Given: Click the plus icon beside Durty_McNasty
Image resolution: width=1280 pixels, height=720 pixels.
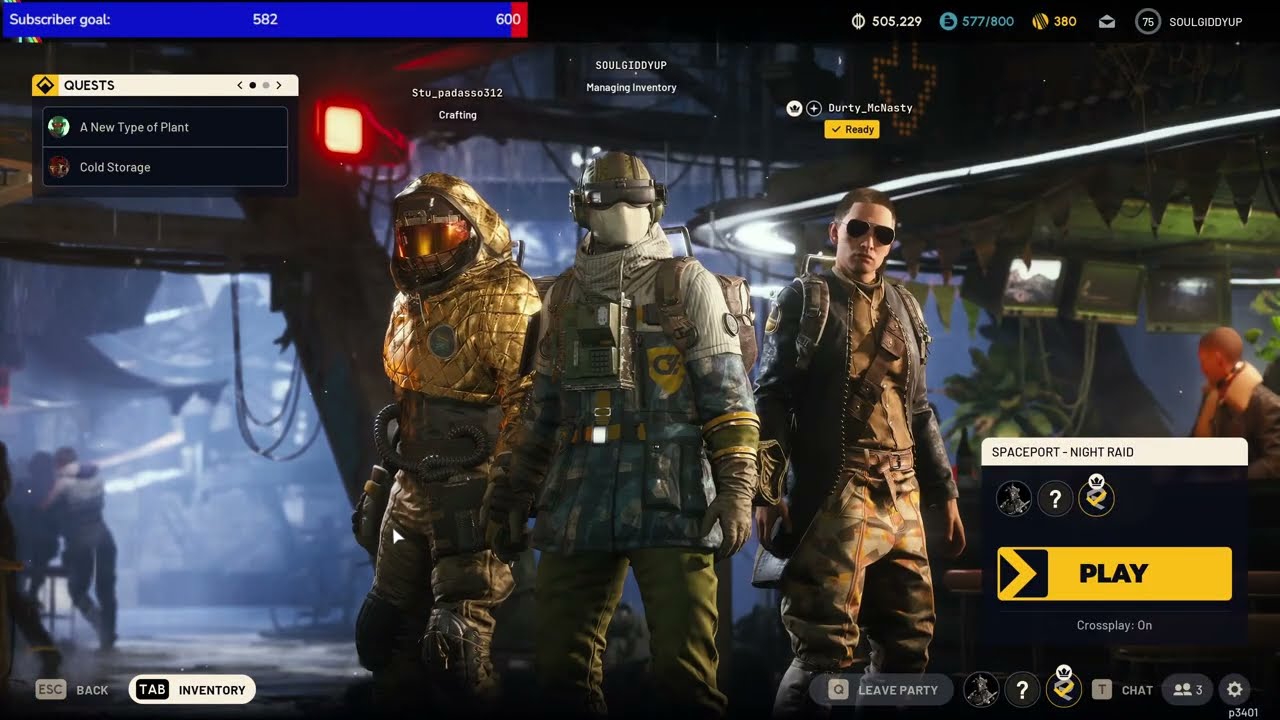Looking at the screenshot, I should (x=814, y=108).
